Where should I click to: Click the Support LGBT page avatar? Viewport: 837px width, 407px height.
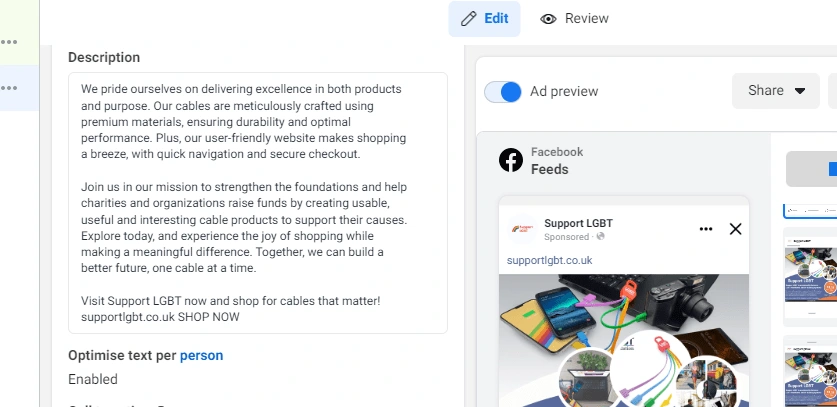[x=522, y=229]
